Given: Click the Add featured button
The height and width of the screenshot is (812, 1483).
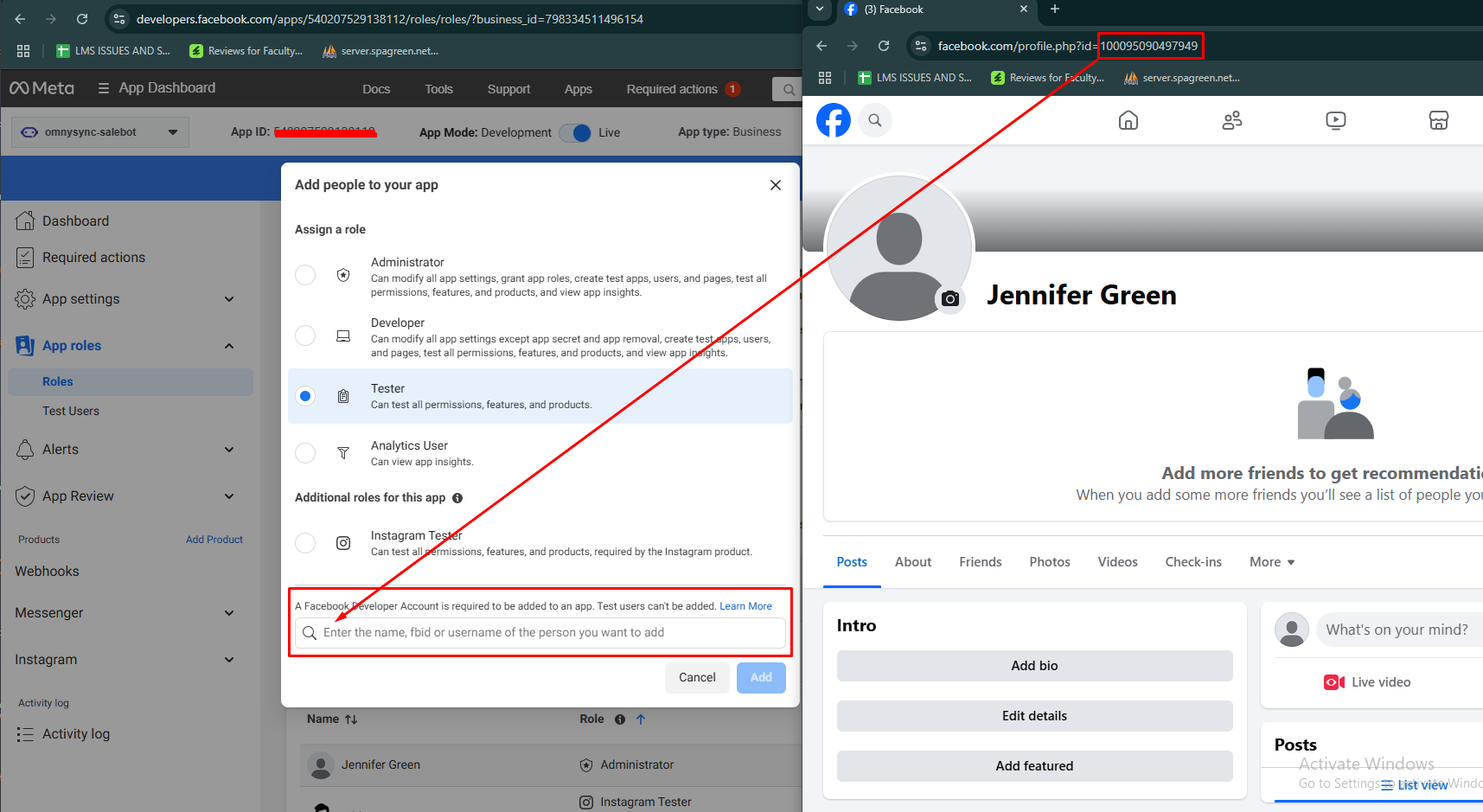Looking at the screenshot, I should pyautogui.click(x=1034, y=766).
